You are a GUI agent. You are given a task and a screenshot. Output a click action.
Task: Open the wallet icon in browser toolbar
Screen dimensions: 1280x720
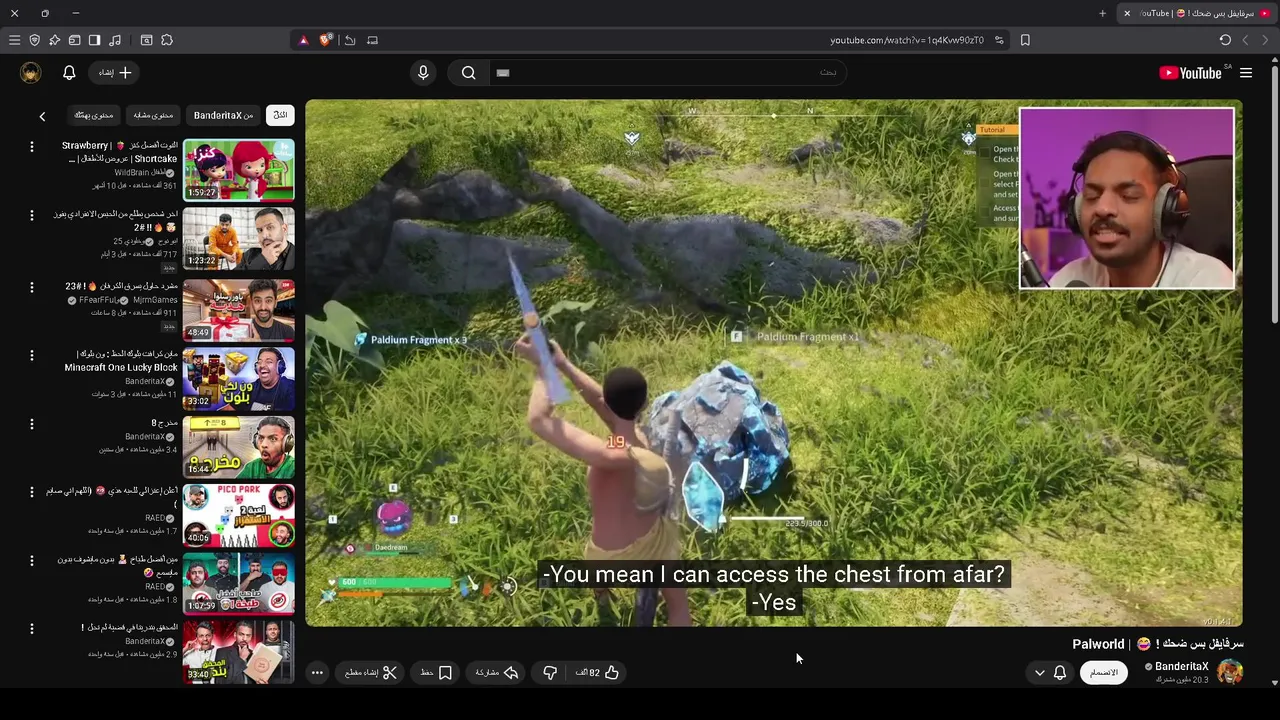[75, 40]
